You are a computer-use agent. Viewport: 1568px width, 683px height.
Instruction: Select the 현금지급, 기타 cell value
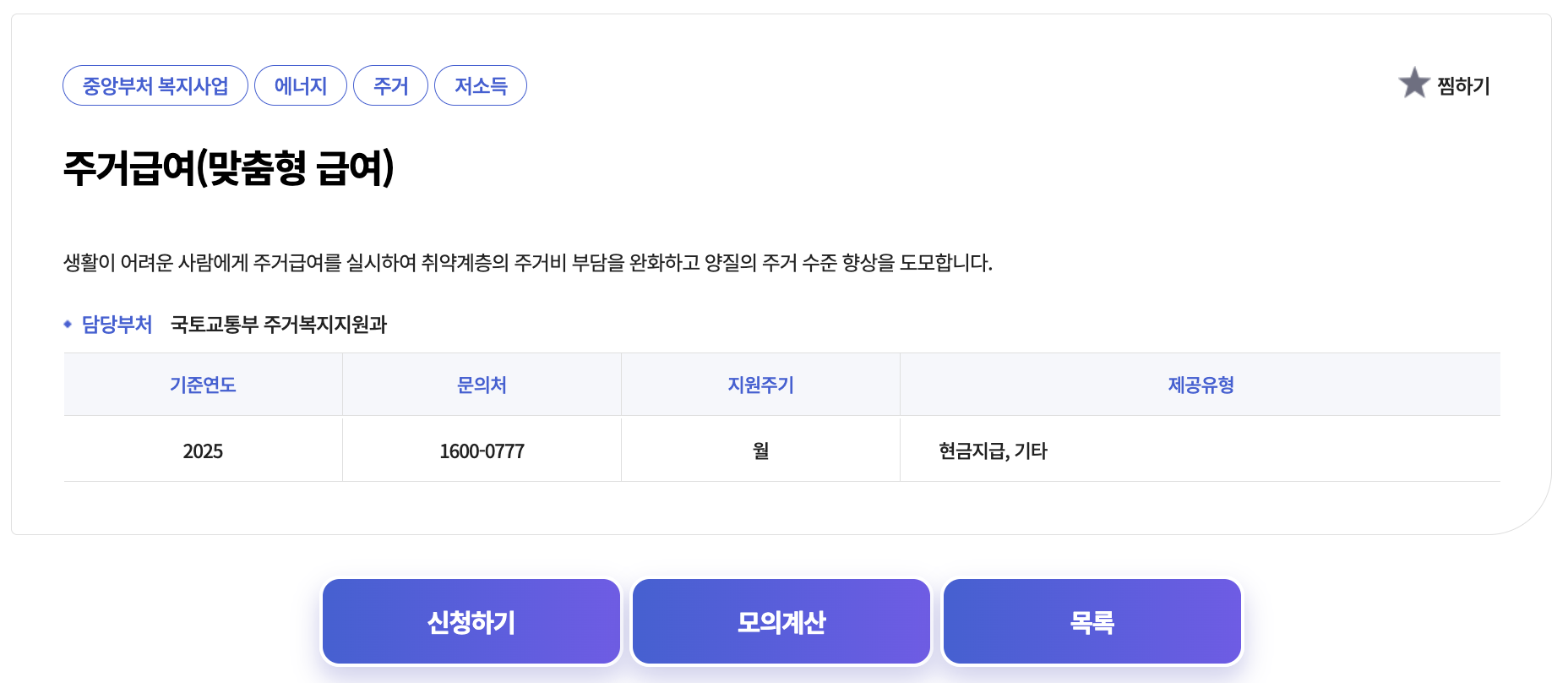click(990, 451)
